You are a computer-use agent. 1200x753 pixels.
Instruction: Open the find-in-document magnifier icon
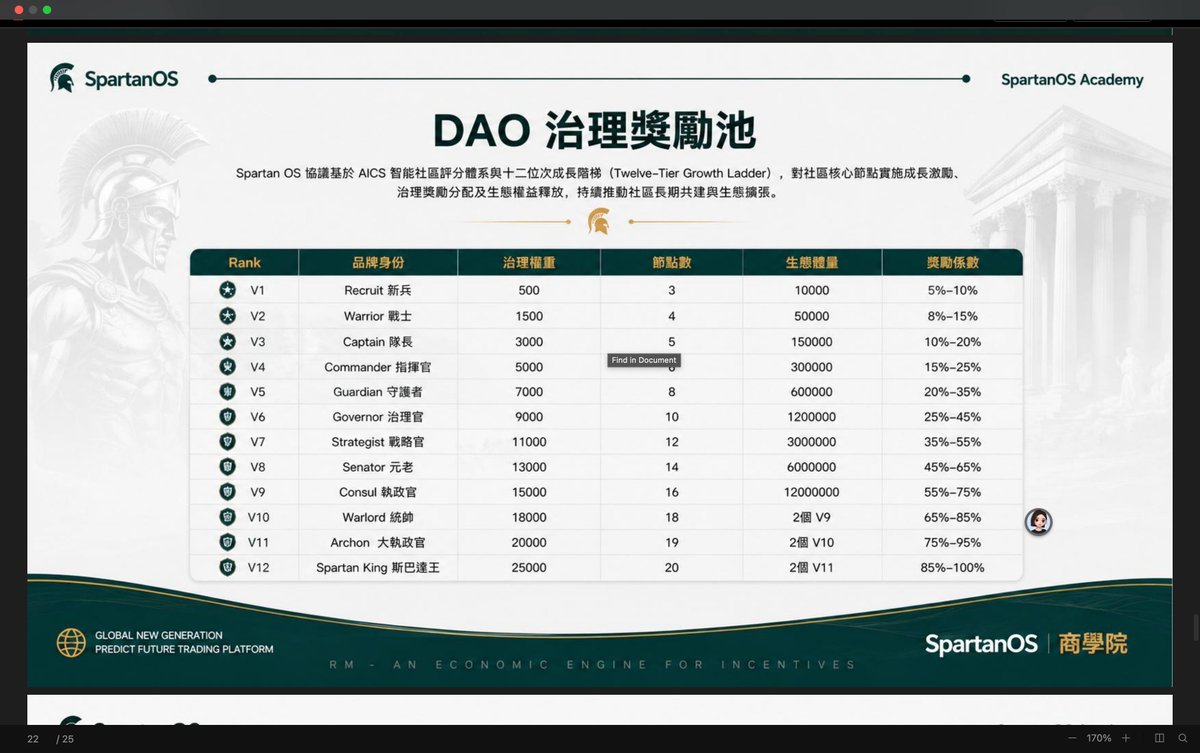(x=1183, y=738)
